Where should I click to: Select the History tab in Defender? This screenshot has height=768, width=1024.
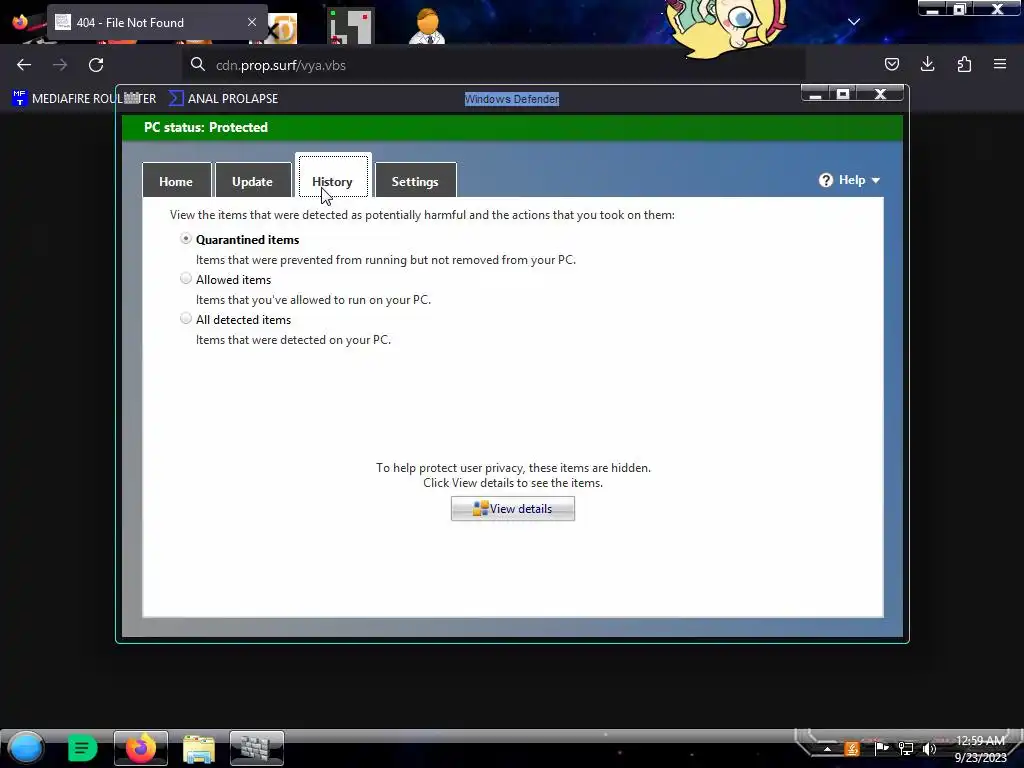333,176
